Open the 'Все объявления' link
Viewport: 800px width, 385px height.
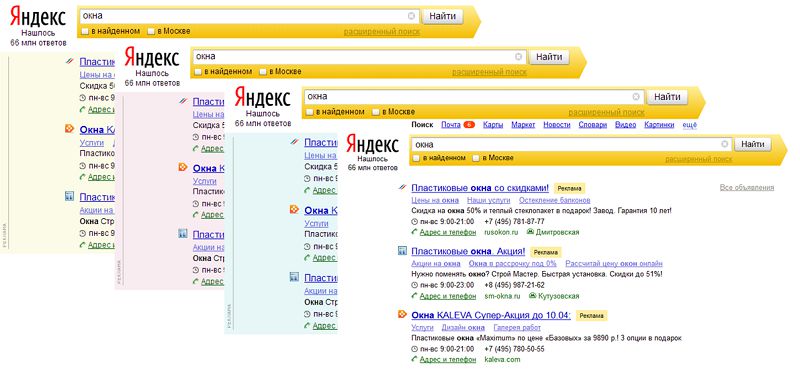coord(747,188)
